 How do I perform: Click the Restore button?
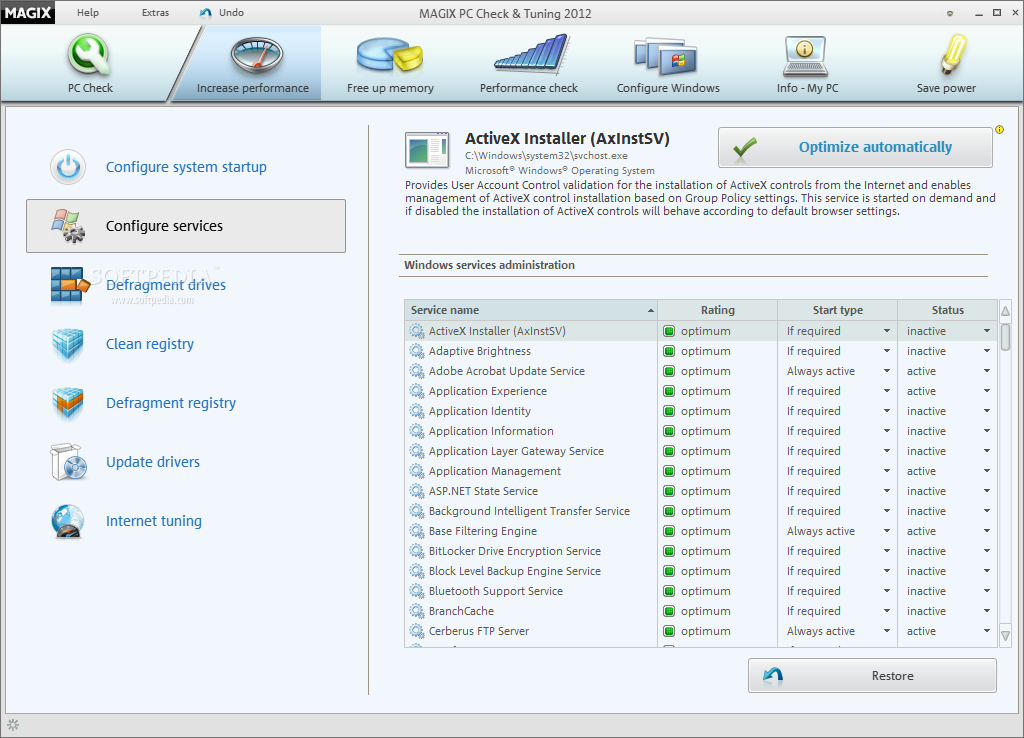click(x=872, y=675)
